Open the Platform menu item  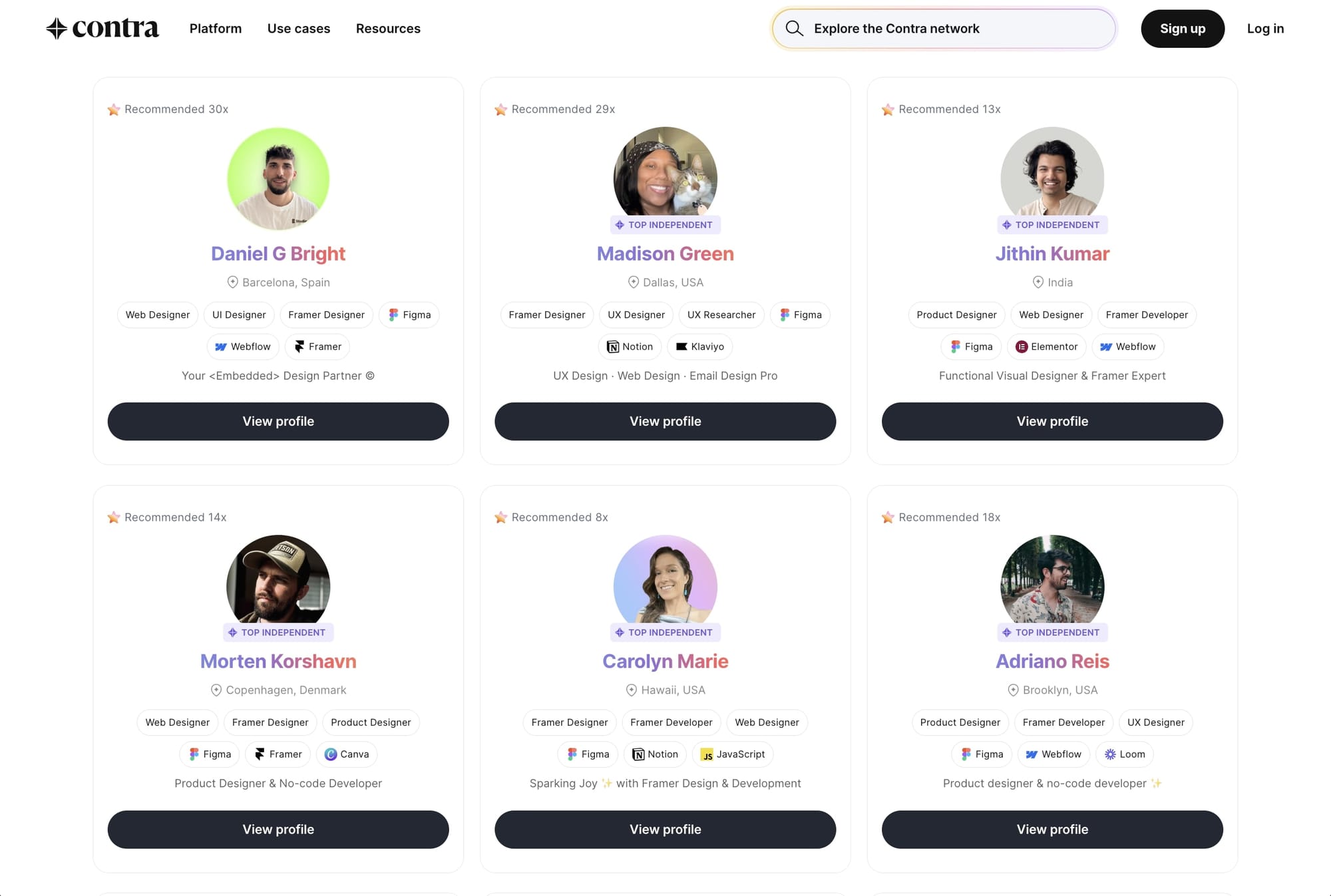point(215,28)
